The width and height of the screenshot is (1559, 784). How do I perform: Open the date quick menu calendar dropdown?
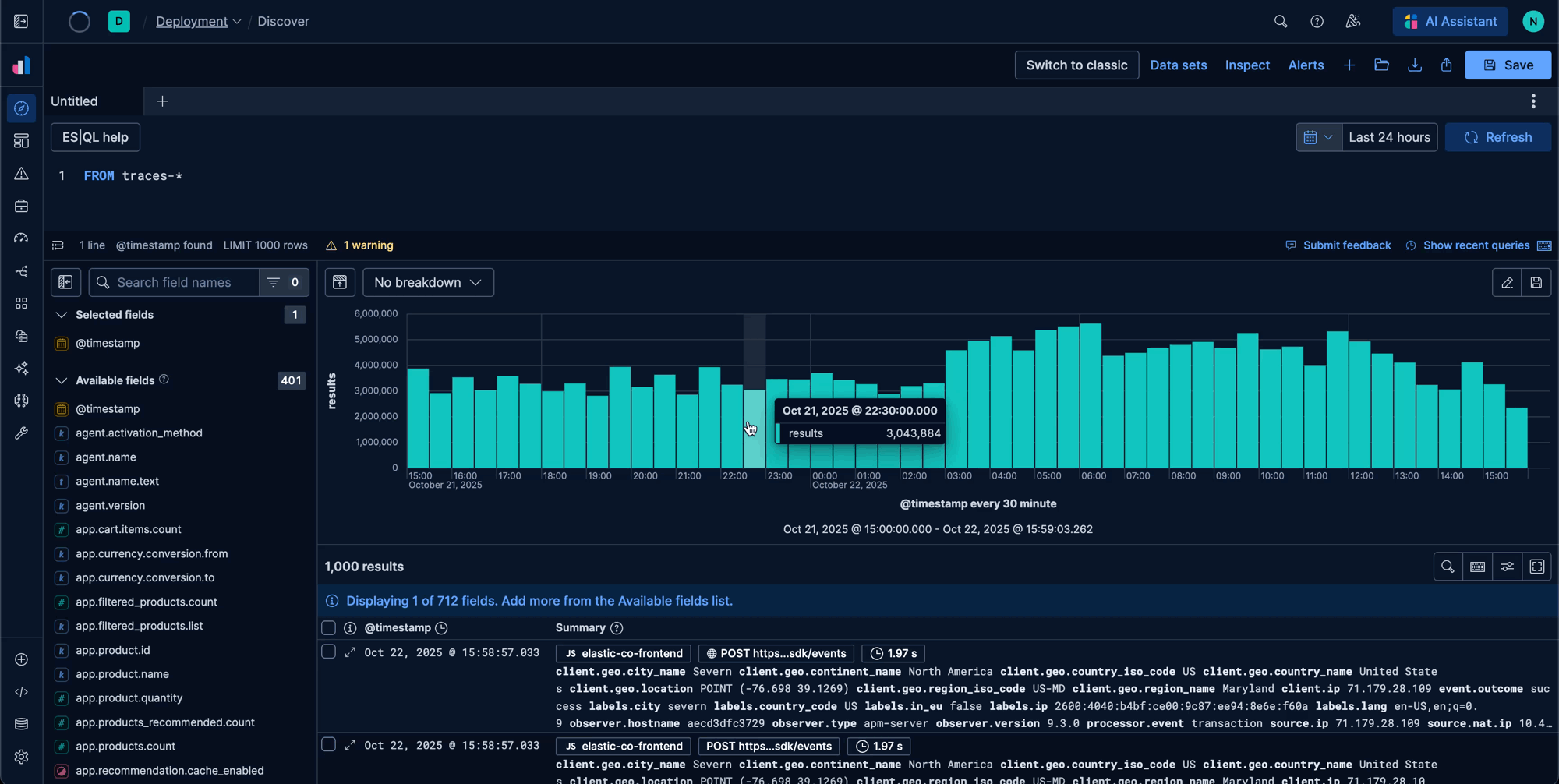1318,138
